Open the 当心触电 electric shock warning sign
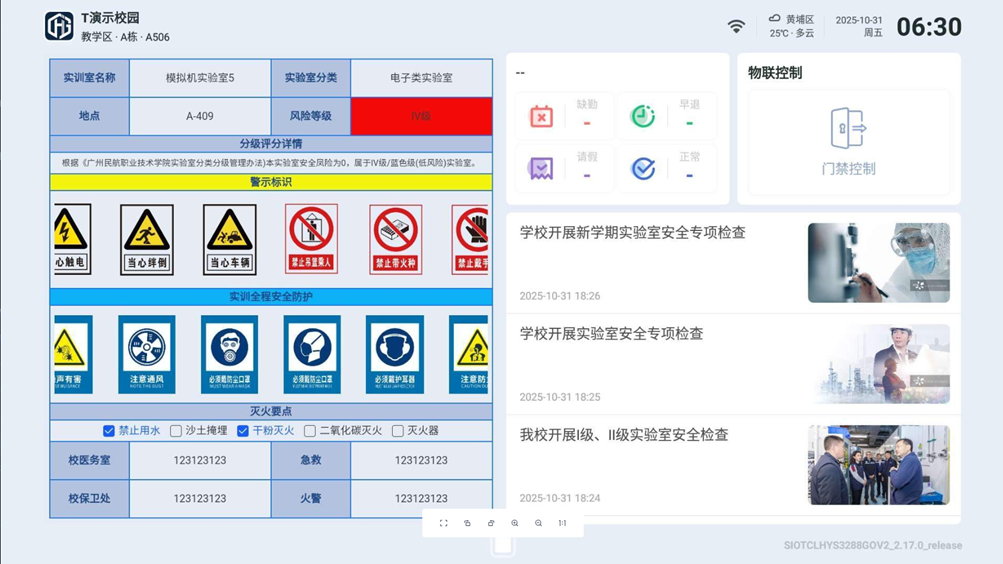This screenshot has width=1003, height=564. (x=72, y=239)
